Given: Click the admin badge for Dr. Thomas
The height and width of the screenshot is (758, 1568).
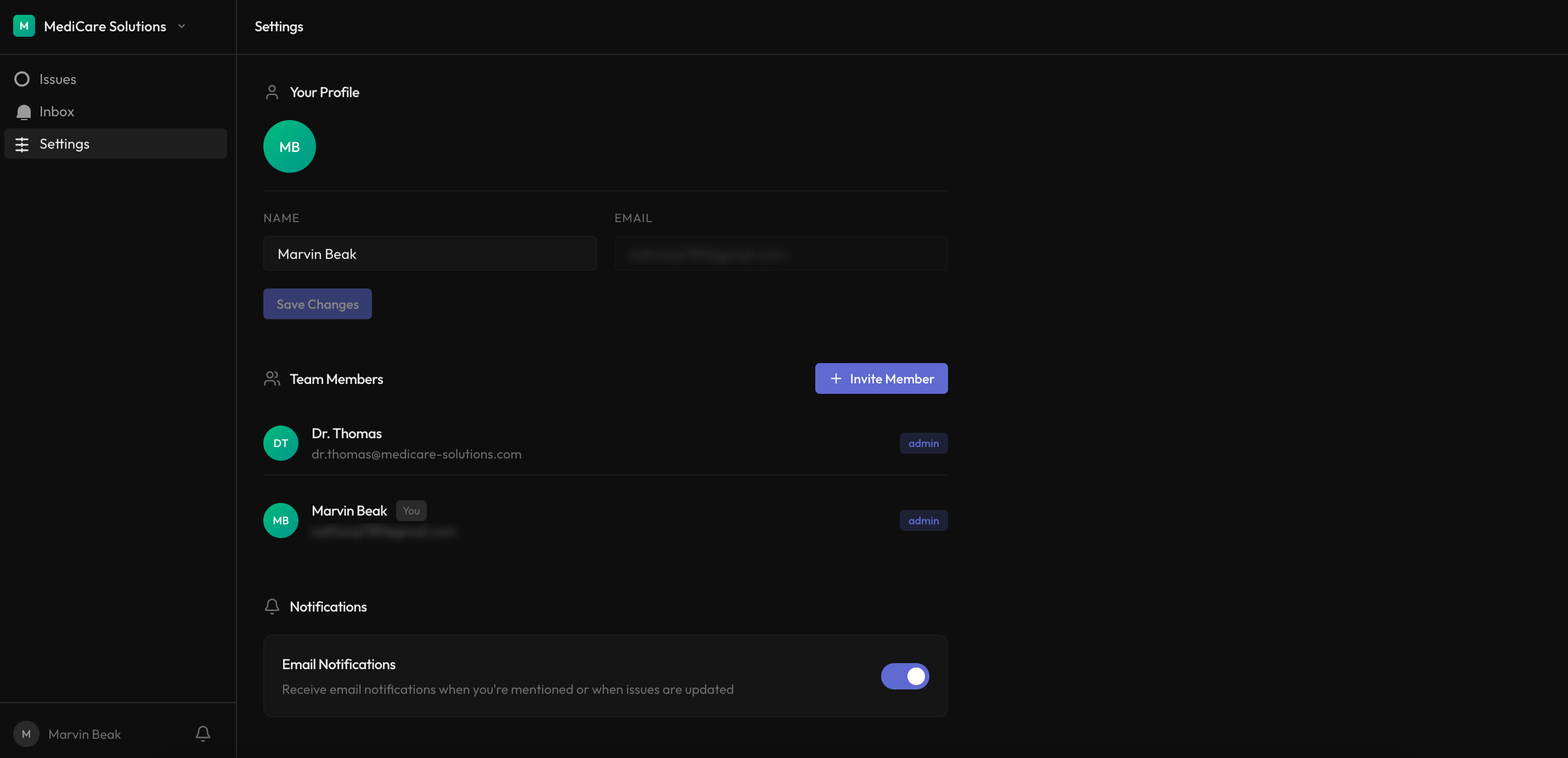Looking at the screenshot, I should [x=923, y=443].
